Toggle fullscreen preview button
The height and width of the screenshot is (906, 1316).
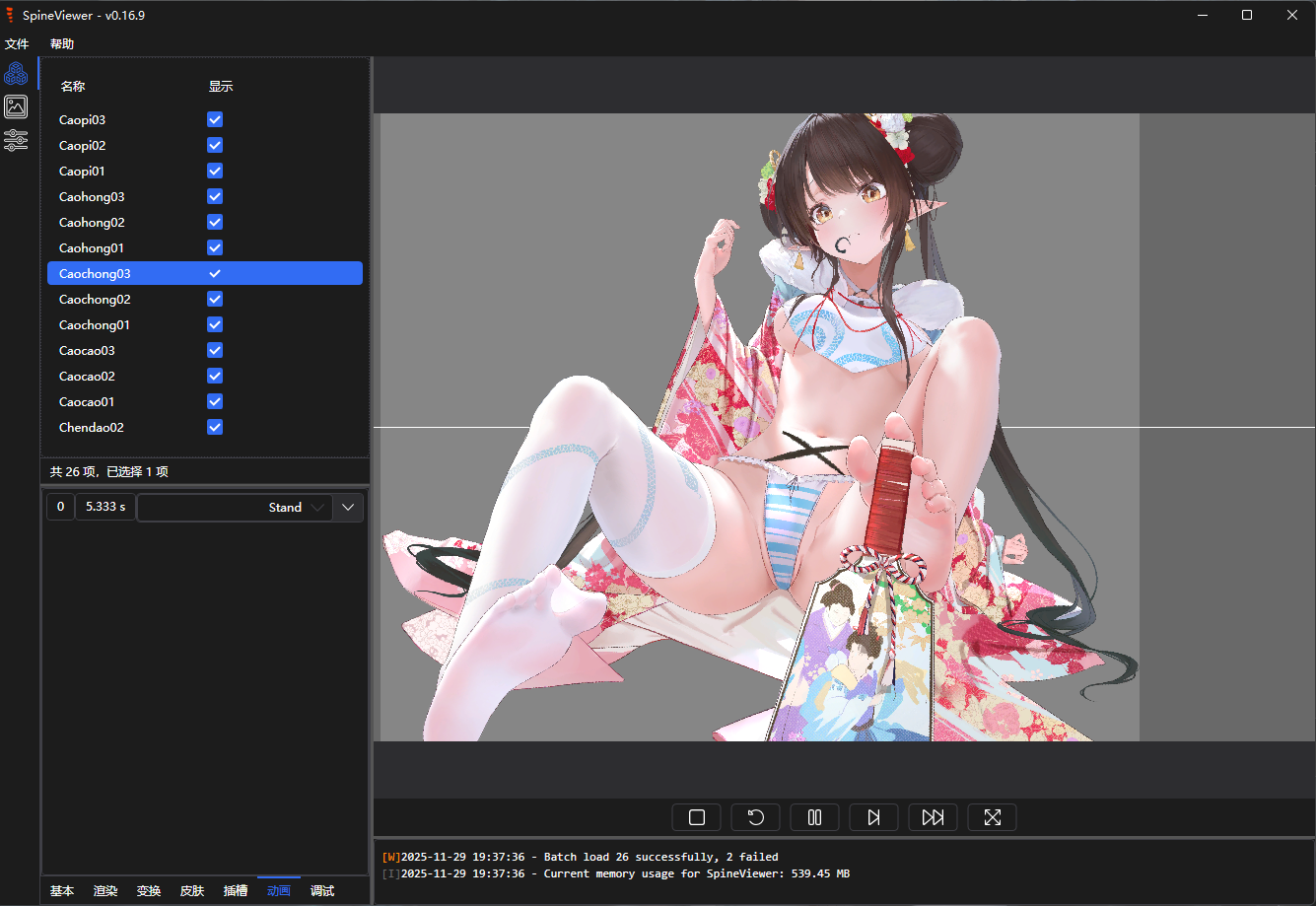(x=993, y=817)
